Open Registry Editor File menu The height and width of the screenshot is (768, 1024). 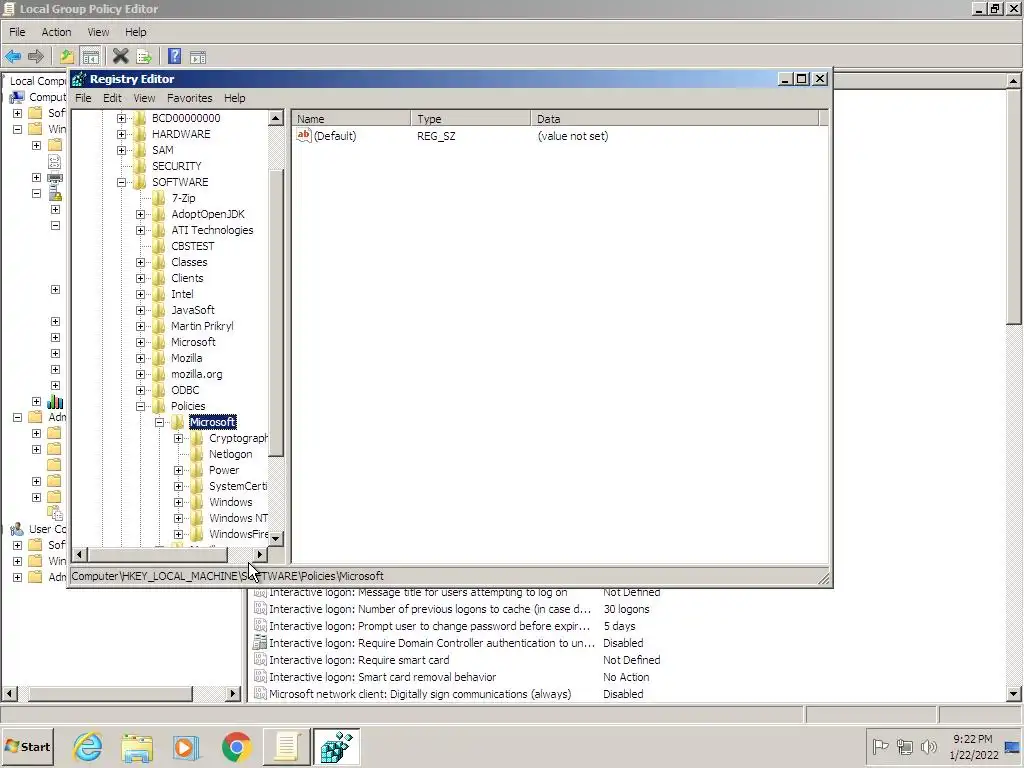point(83,98)
